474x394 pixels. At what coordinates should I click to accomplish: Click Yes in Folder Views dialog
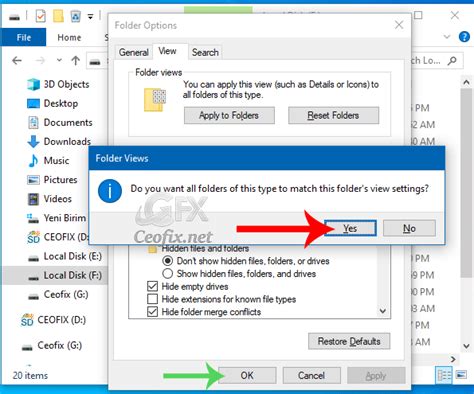pos(350,228)
